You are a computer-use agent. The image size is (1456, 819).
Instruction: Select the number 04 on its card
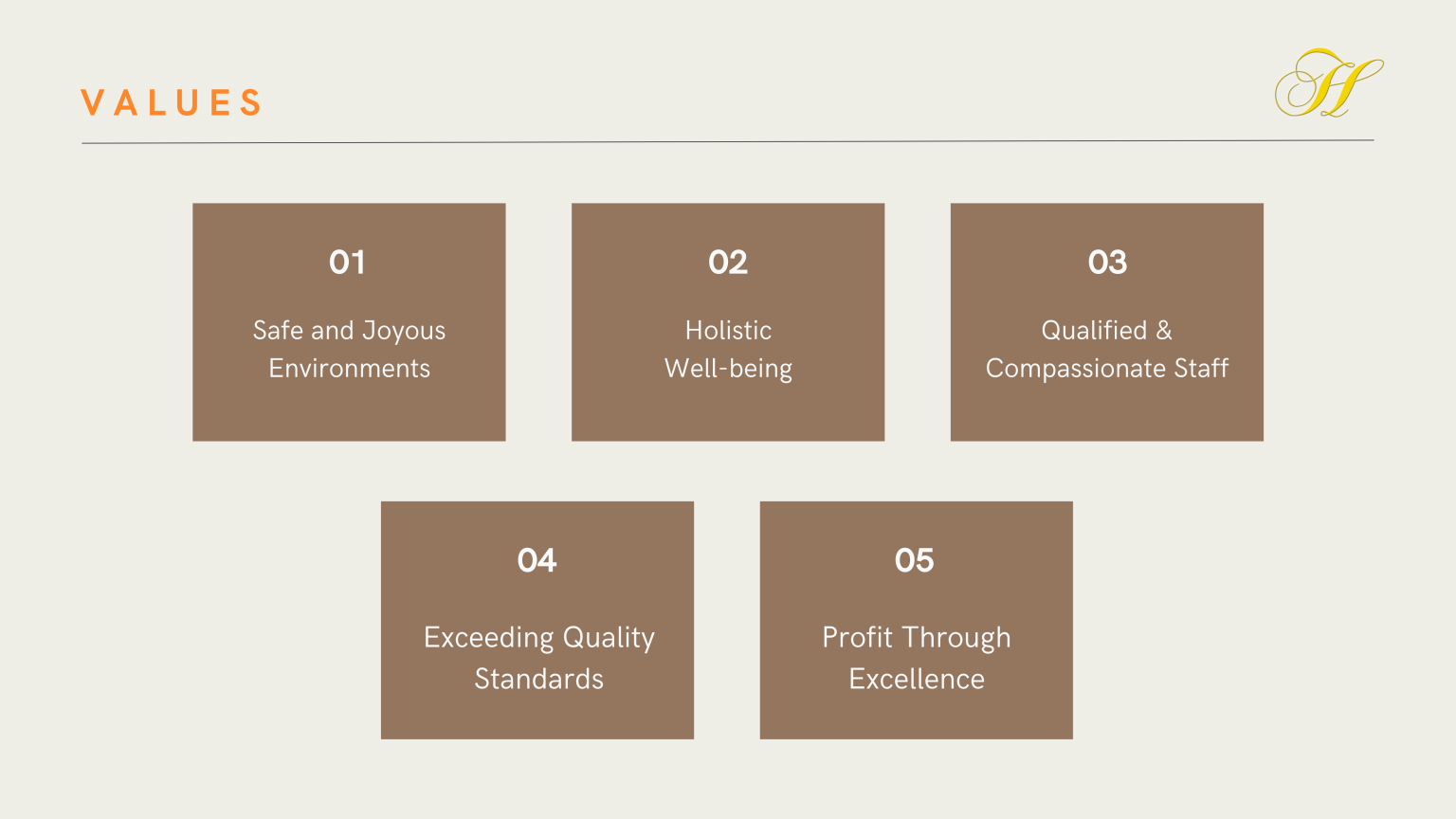point(537,561)
